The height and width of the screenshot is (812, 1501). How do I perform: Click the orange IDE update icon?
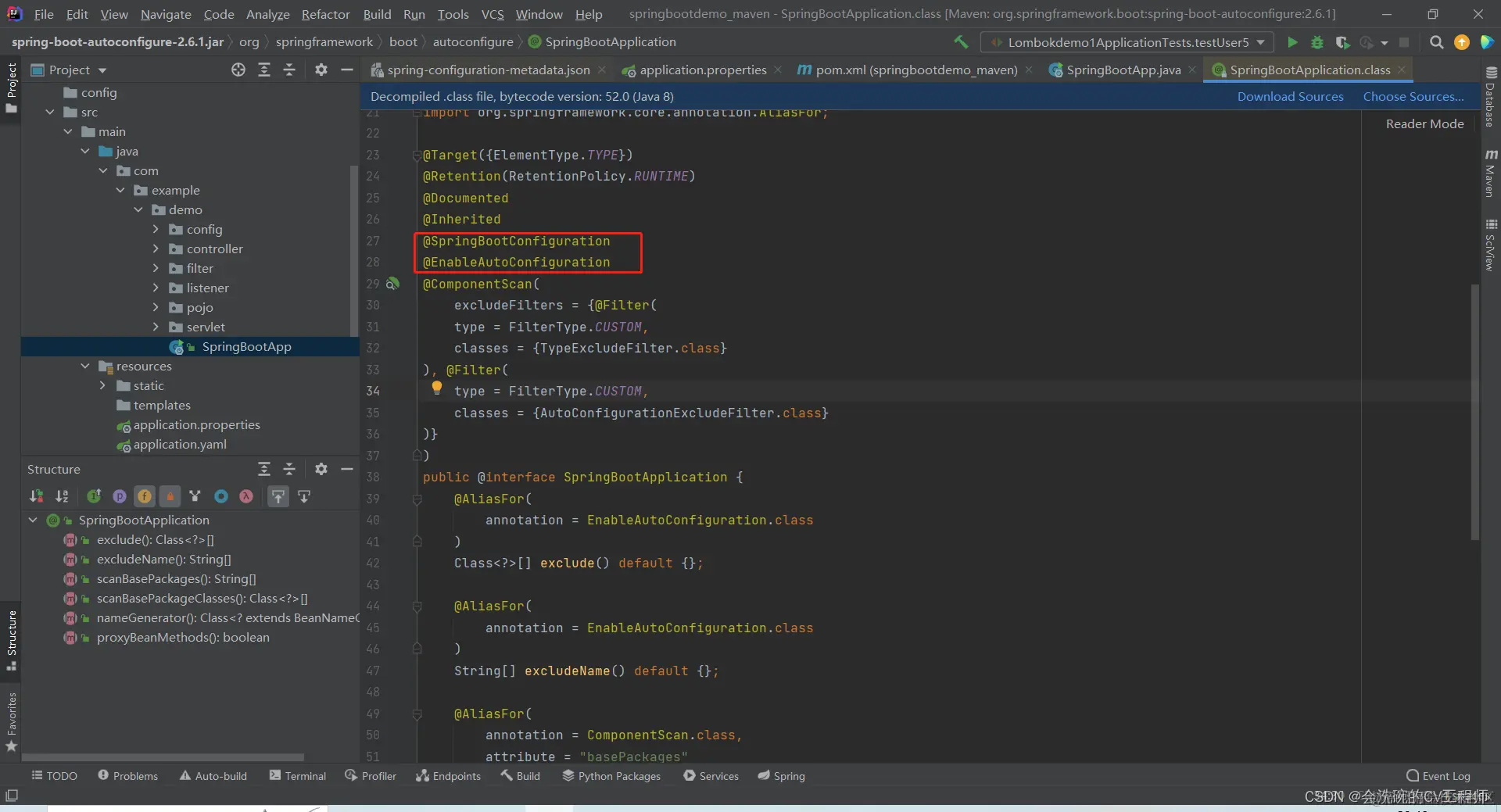[1461, 42]
